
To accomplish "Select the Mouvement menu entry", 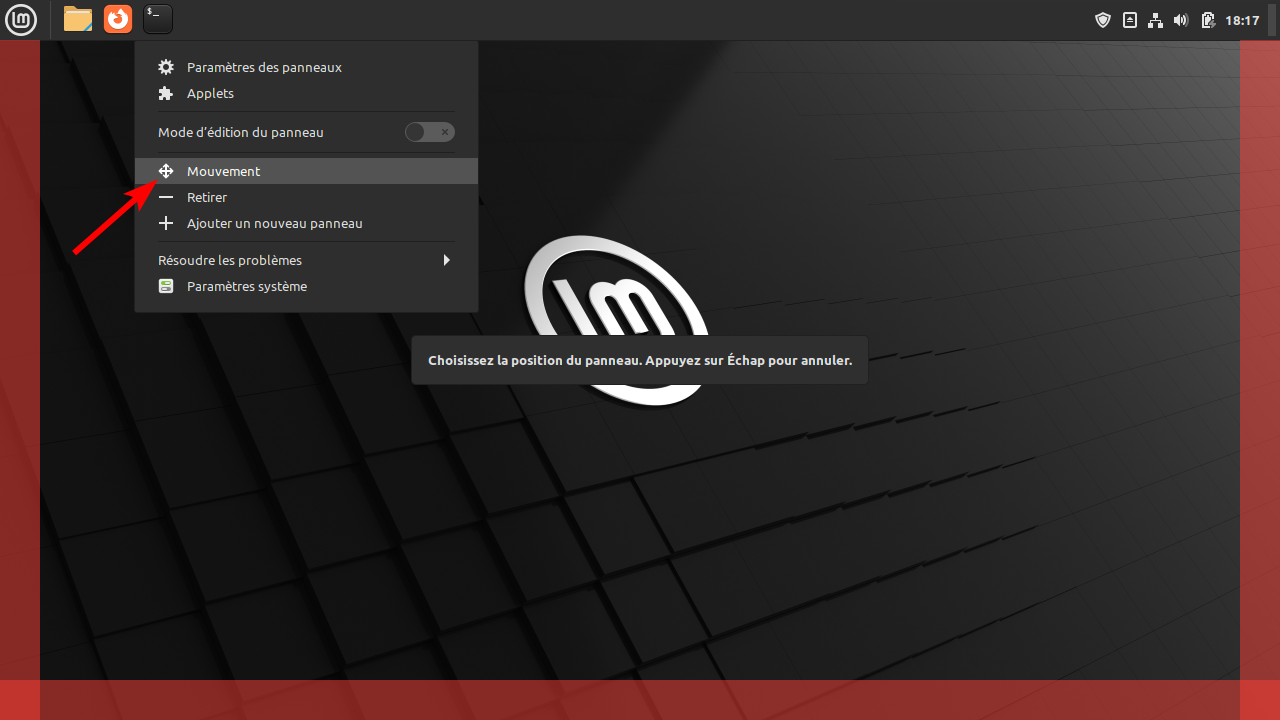I will (306, 171).
